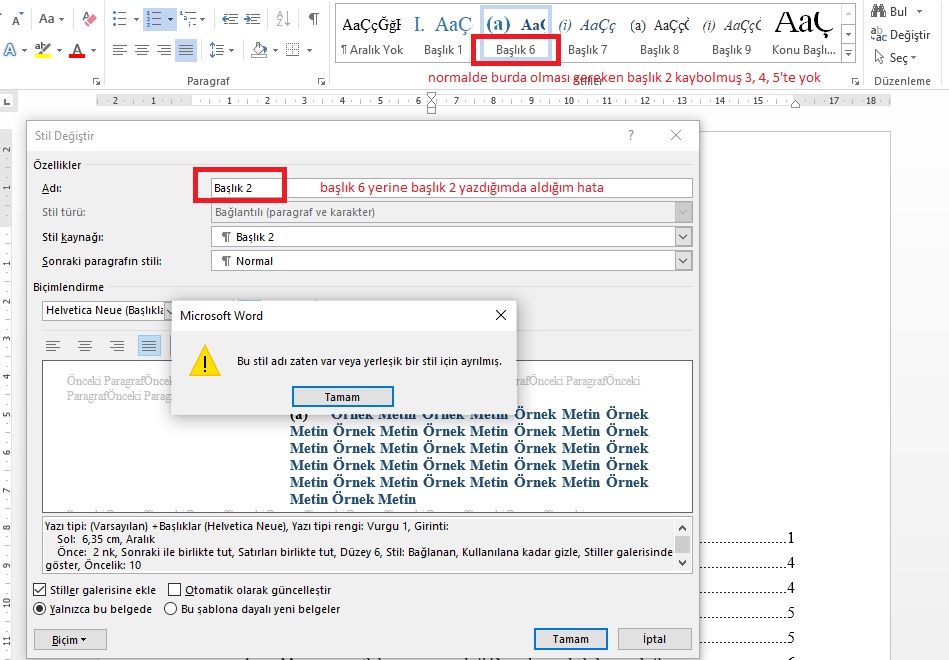Image resolution: width=949 pixels, height=660 pixels.
Task: Click the Aa change case icon
Action: coord(51,19)
